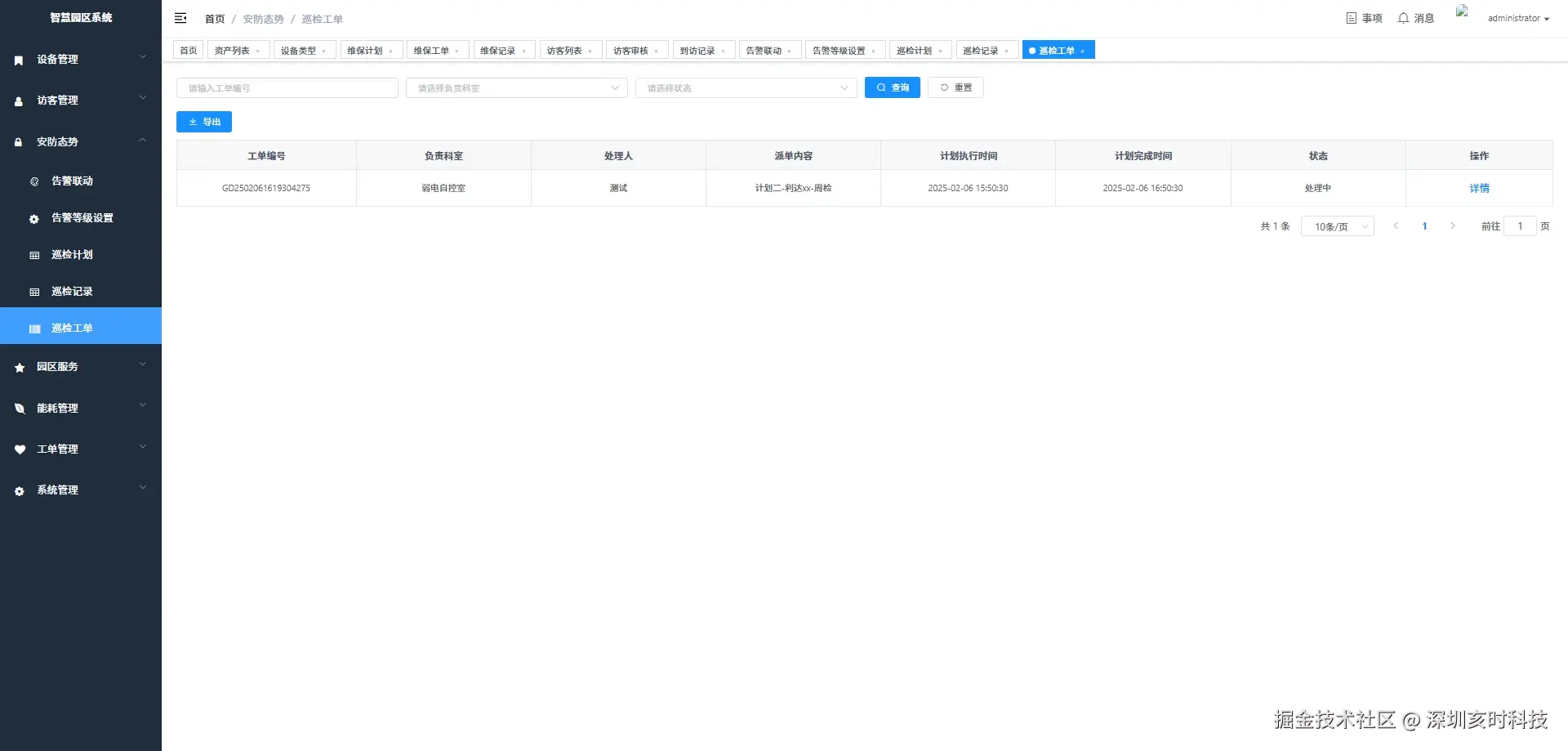Click the 查询 search button
The height and width of the screenshot is (751, 1568).
tap(893, 87)
